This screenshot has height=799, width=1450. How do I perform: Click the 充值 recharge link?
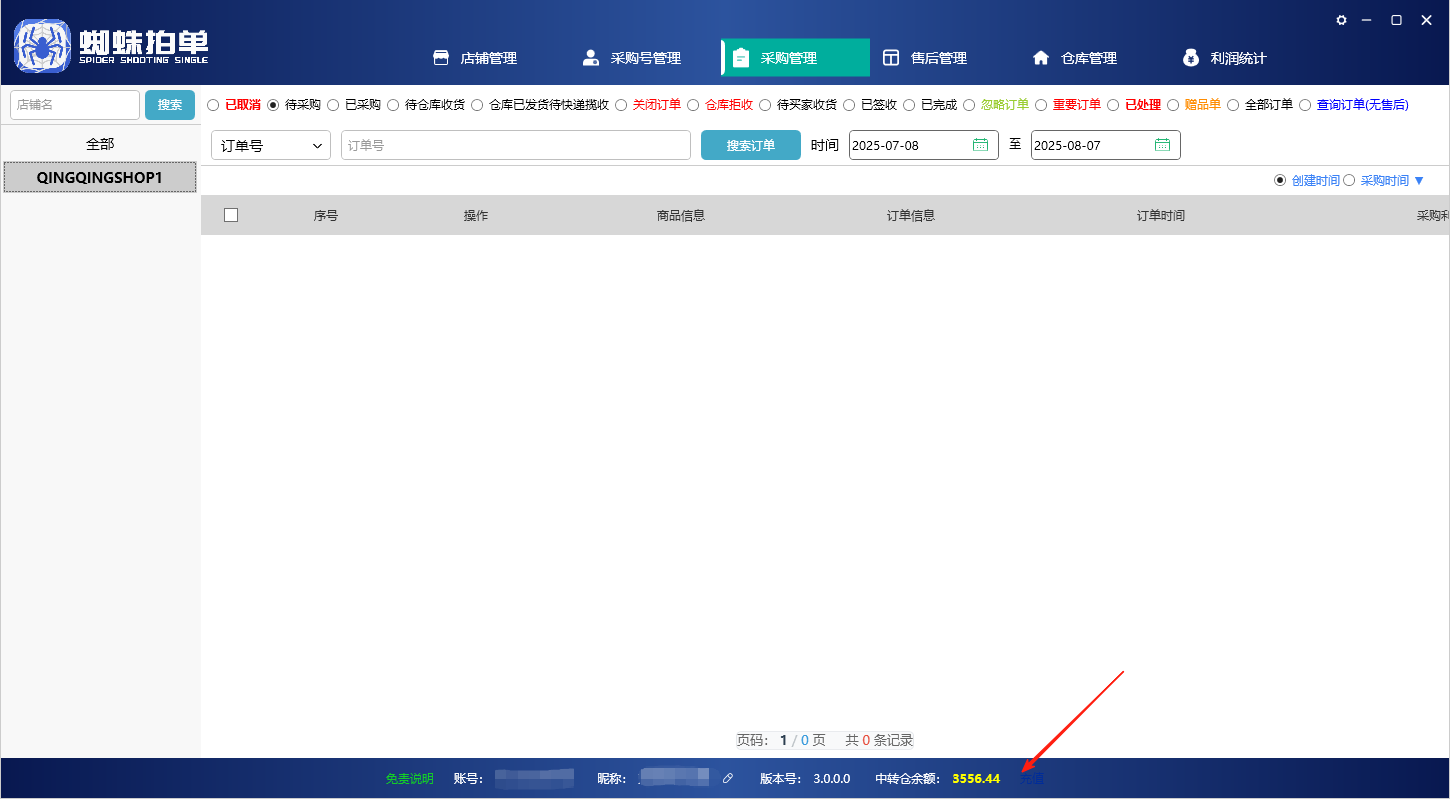coord(1031,778)
